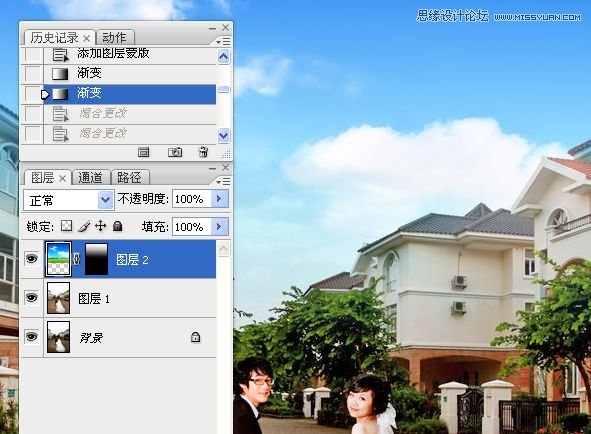Open Layers panel flyout menu

(x=223, y=182)
